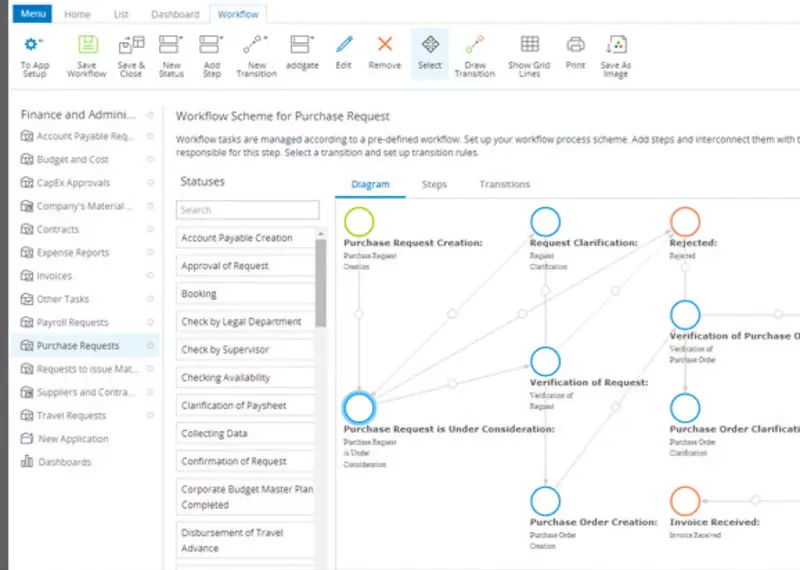Select the Purchase Request Creation node
This screenshot has height=570, width=800.
click(359, 221)
